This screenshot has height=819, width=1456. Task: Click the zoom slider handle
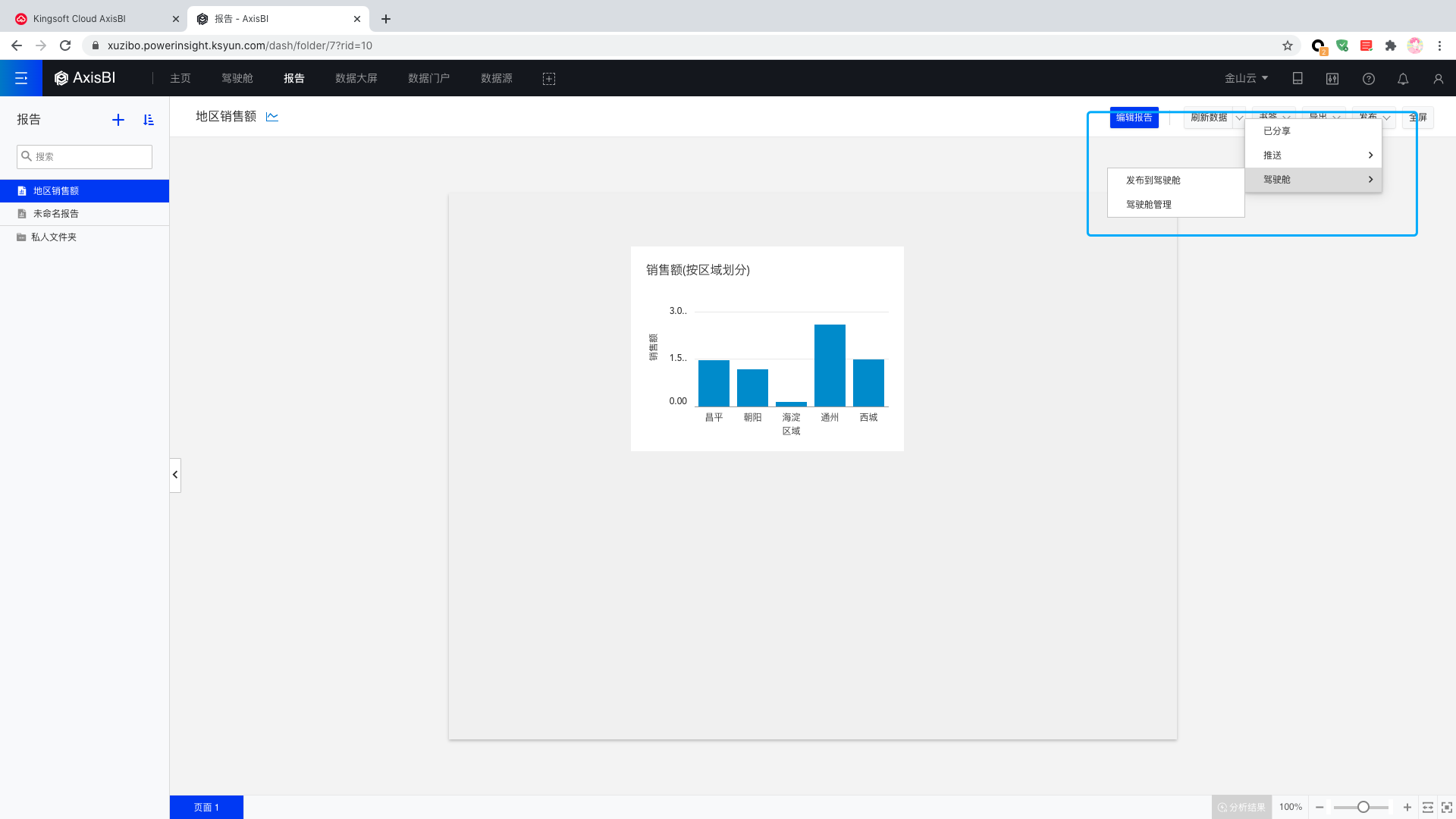pyautogui.click(x=1363, y=807)
